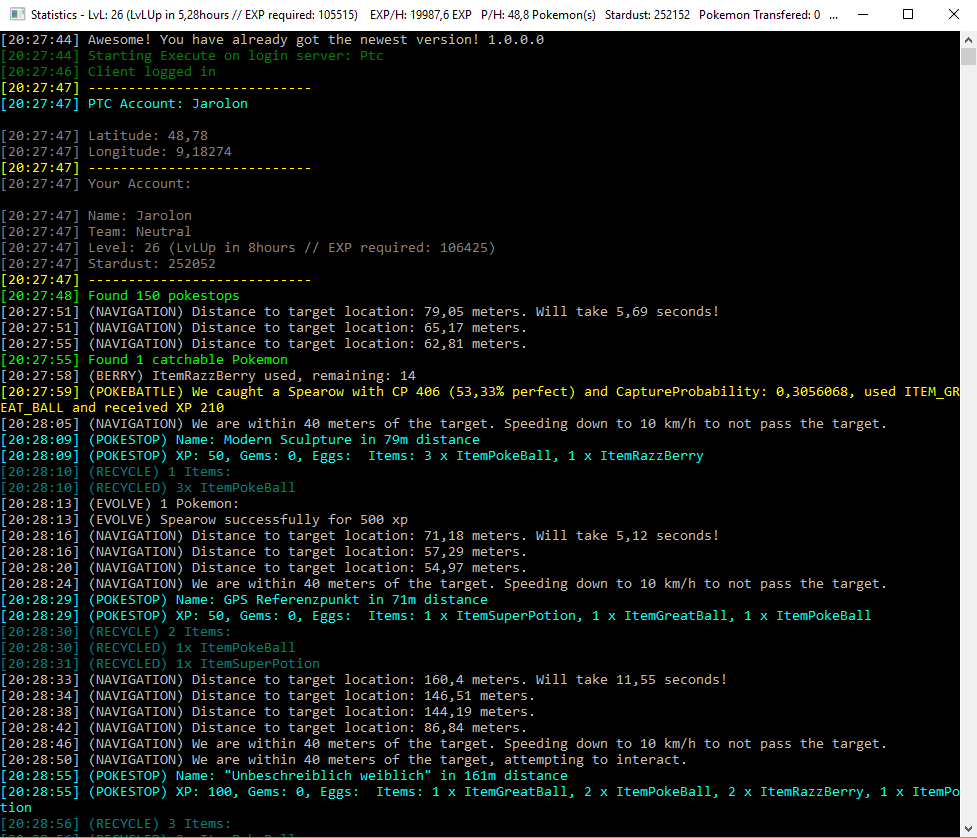Click the 'Found 1 catchable Pokemon' line
The width and height of the screenshot is (977, 838).
pyautogui.click(x=187, y=360)
